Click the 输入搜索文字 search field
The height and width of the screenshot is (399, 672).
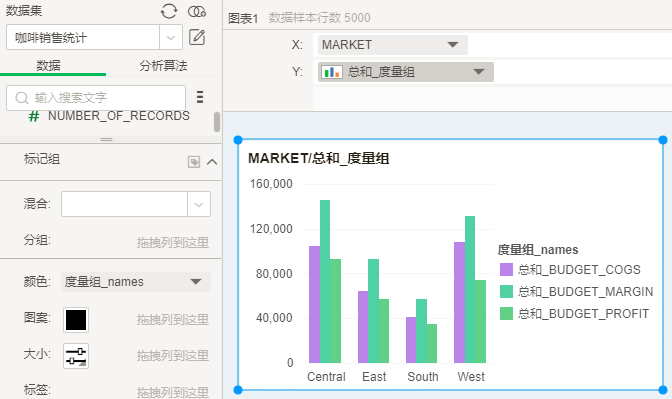[96, 98]
